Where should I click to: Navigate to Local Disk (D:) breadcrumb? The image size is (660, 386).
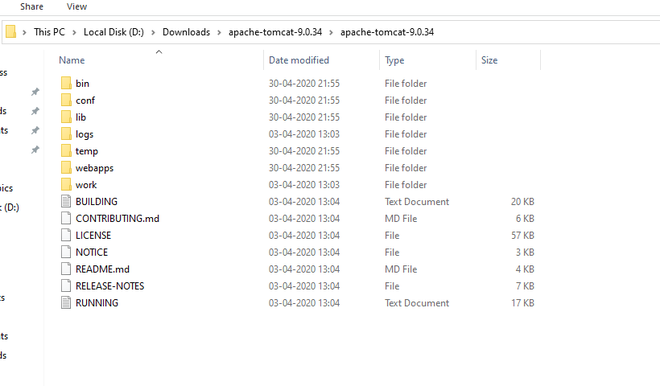(114, 32)
